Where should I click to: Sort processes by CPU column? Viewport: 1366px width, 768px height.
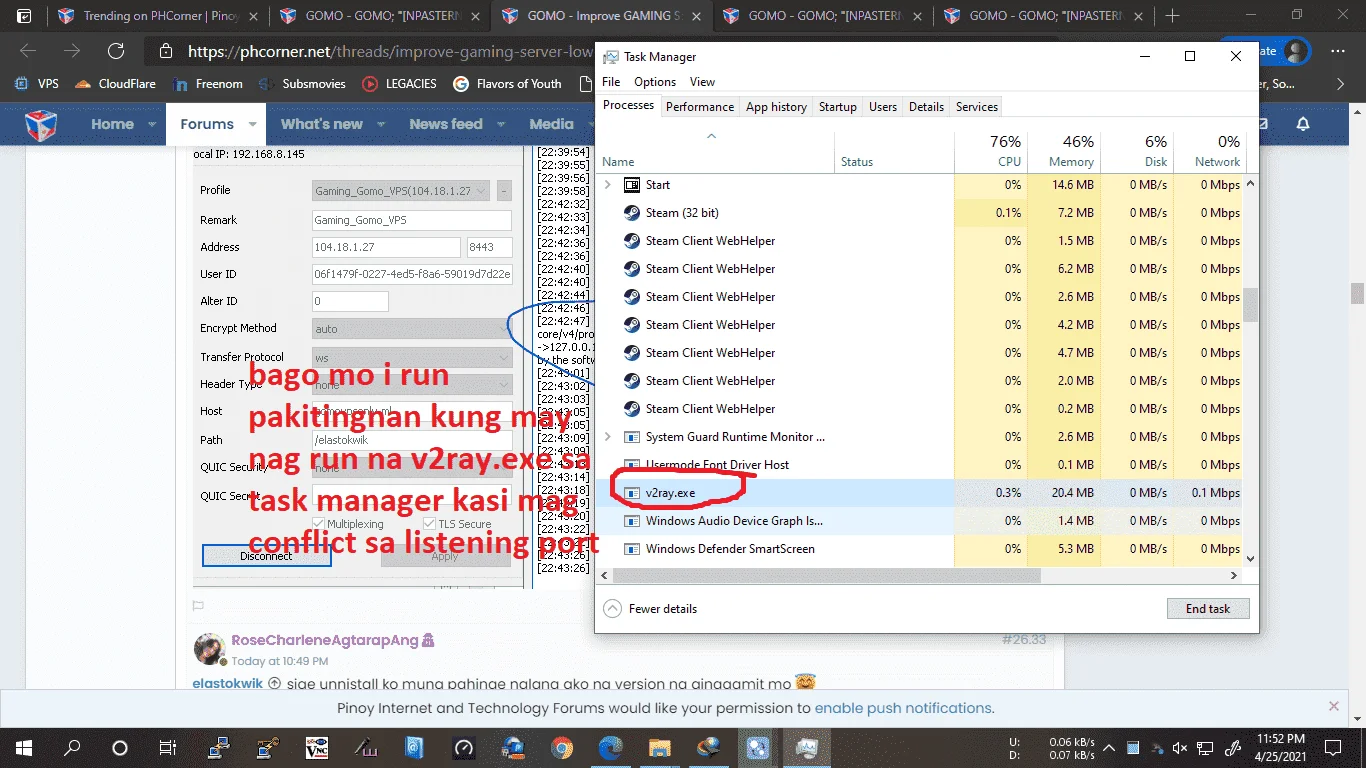990,150
